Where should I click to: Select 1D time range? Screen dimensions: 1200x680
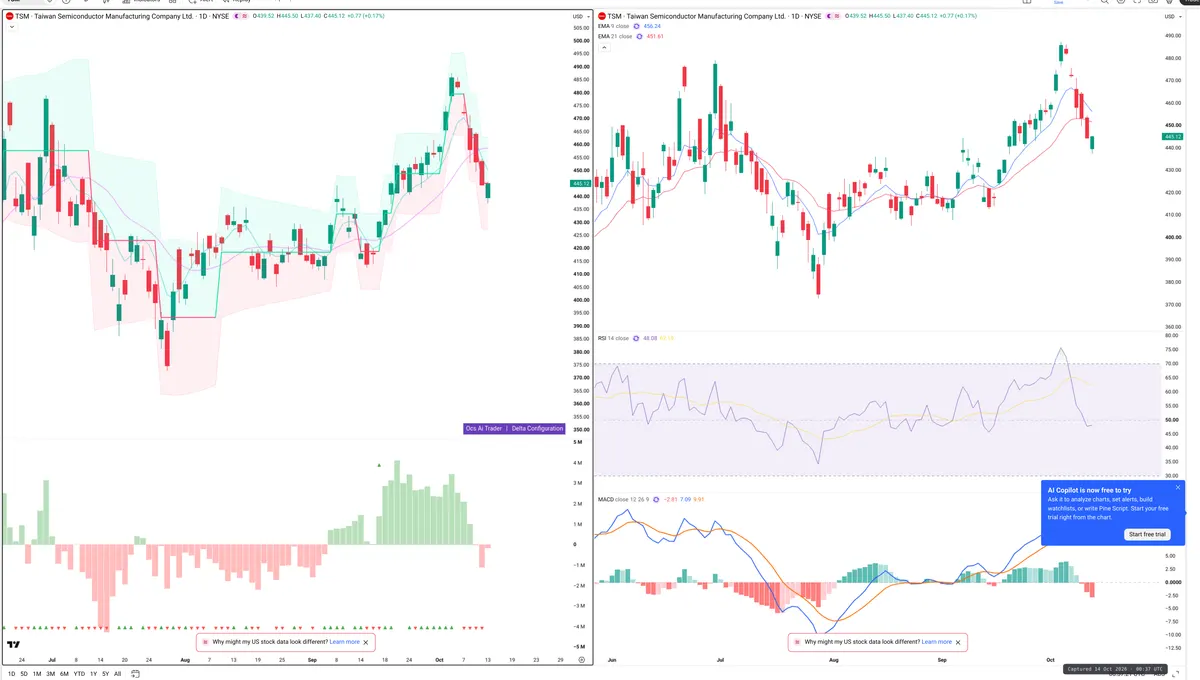(x=11, y=674)
